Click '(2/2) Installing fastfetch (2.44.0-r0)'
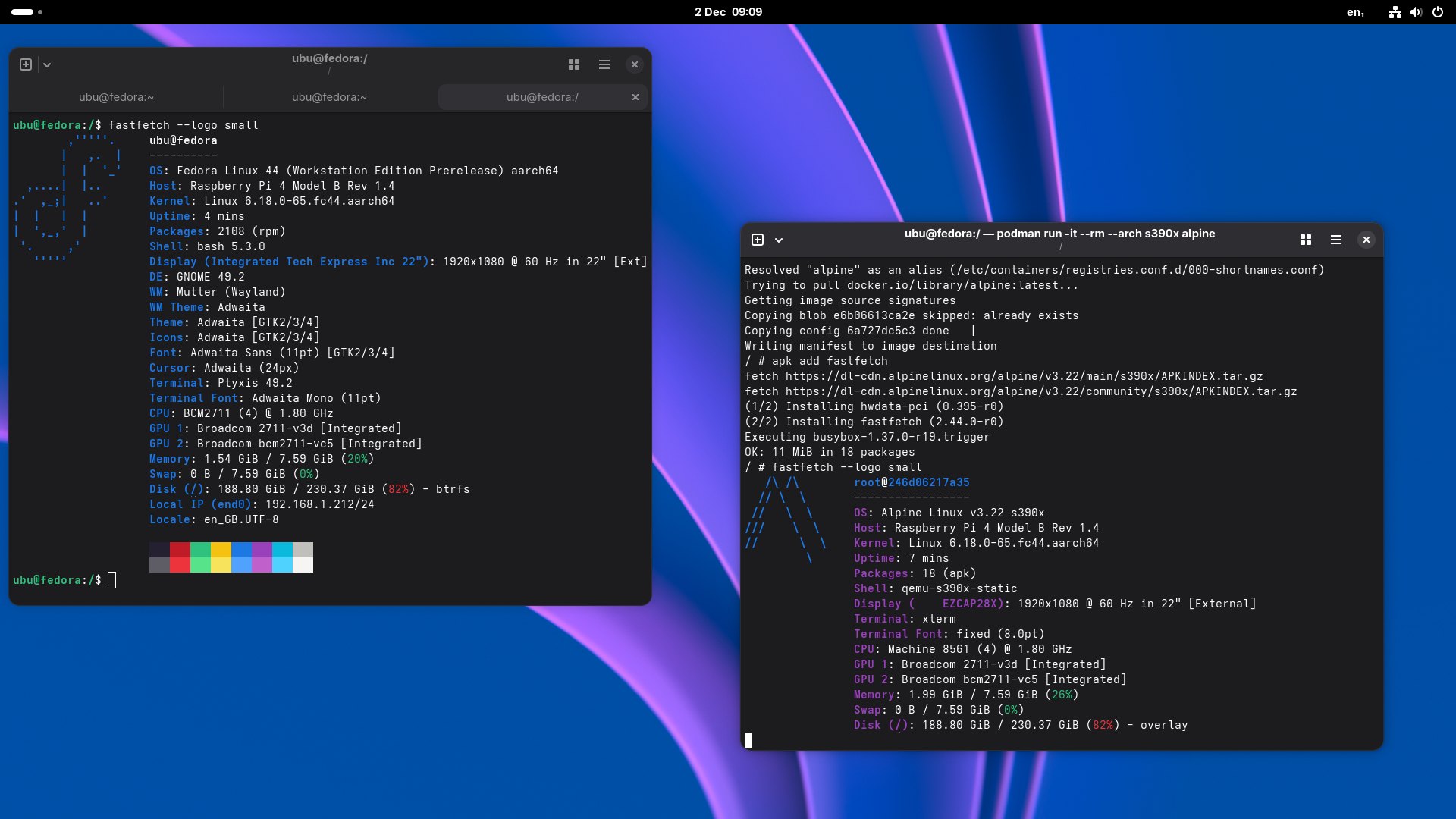 pos(874,422)
